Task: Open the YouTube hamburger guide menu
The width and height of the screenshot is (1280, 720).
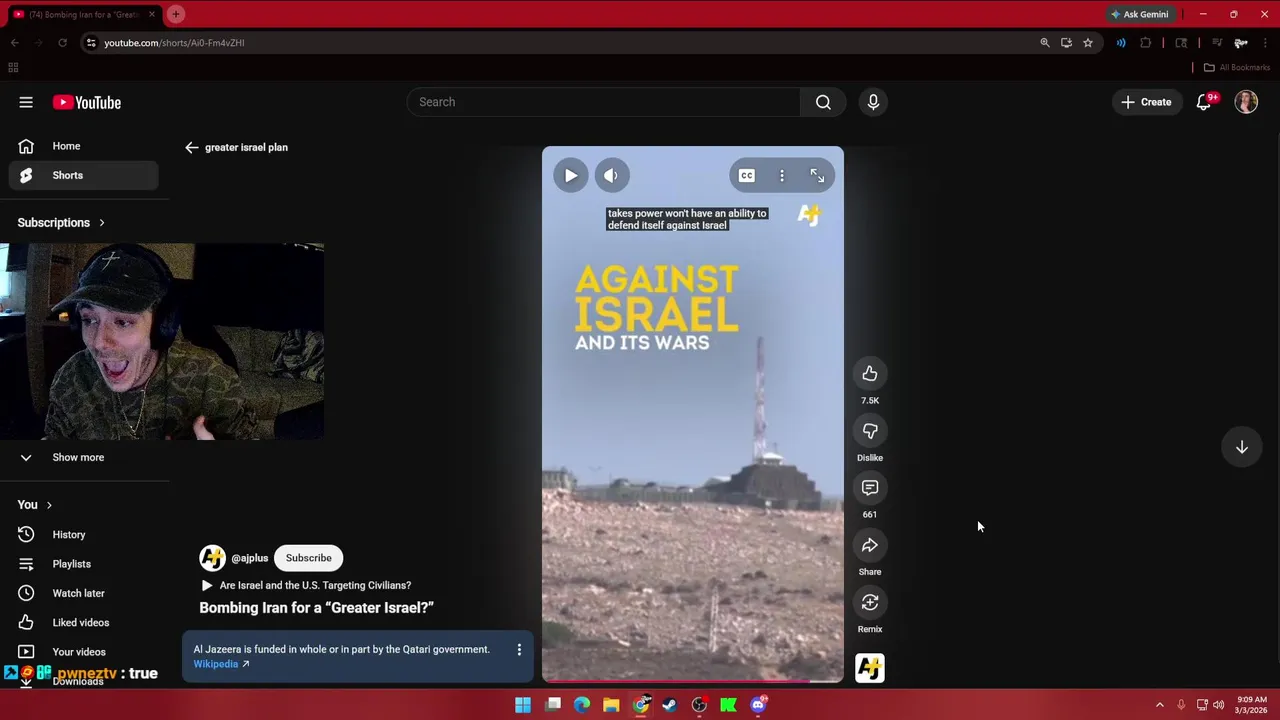Action: point(26,102)
